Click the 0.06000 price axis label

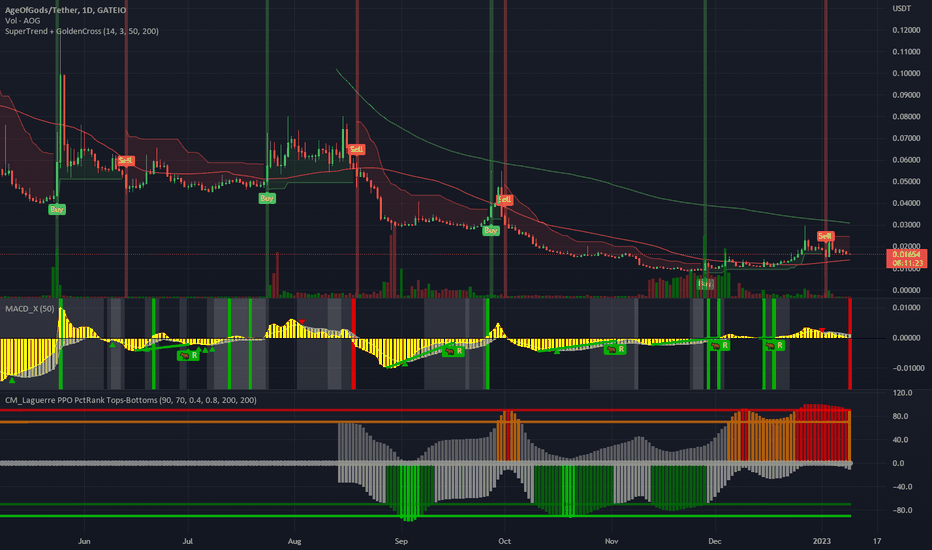click(x=906, y=160)
